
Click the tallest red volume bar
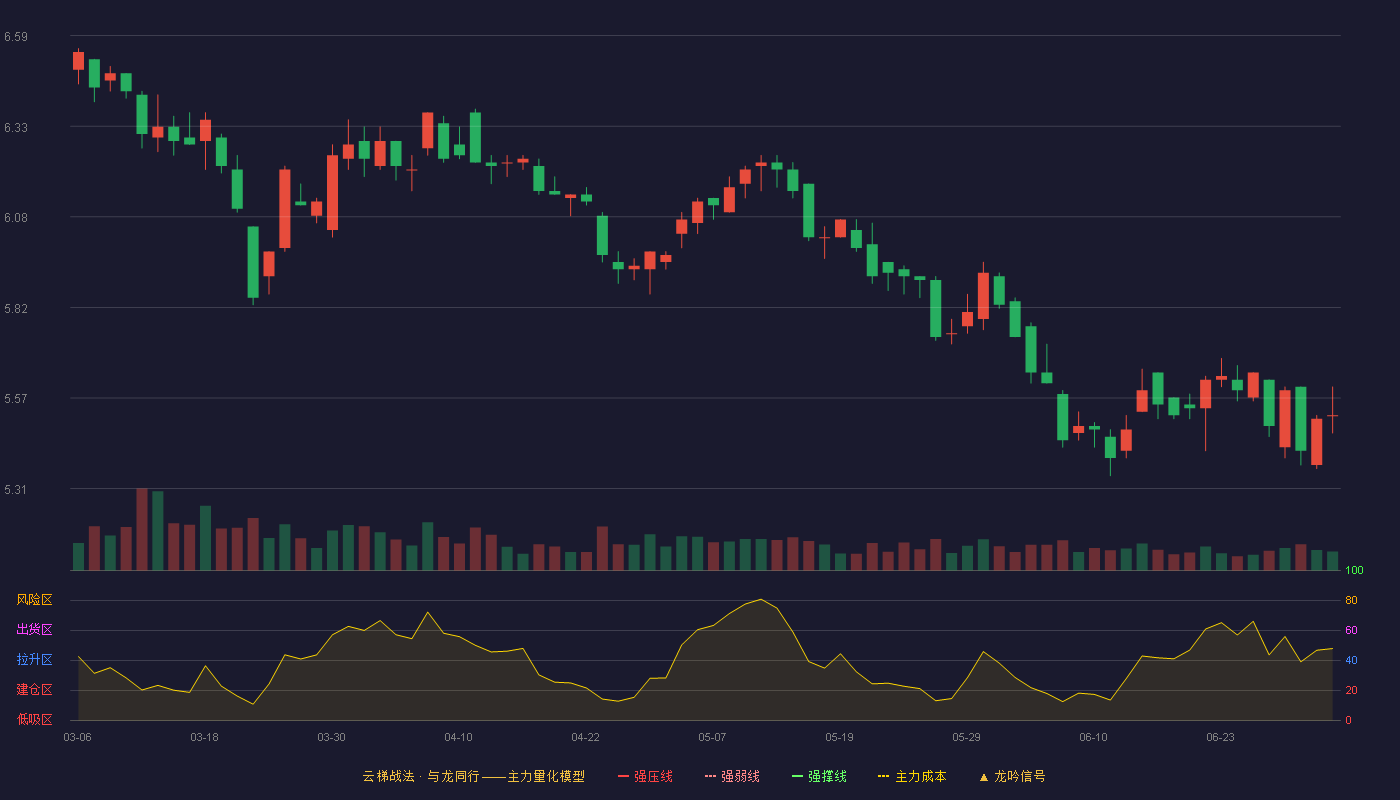(x=141, y=529)
